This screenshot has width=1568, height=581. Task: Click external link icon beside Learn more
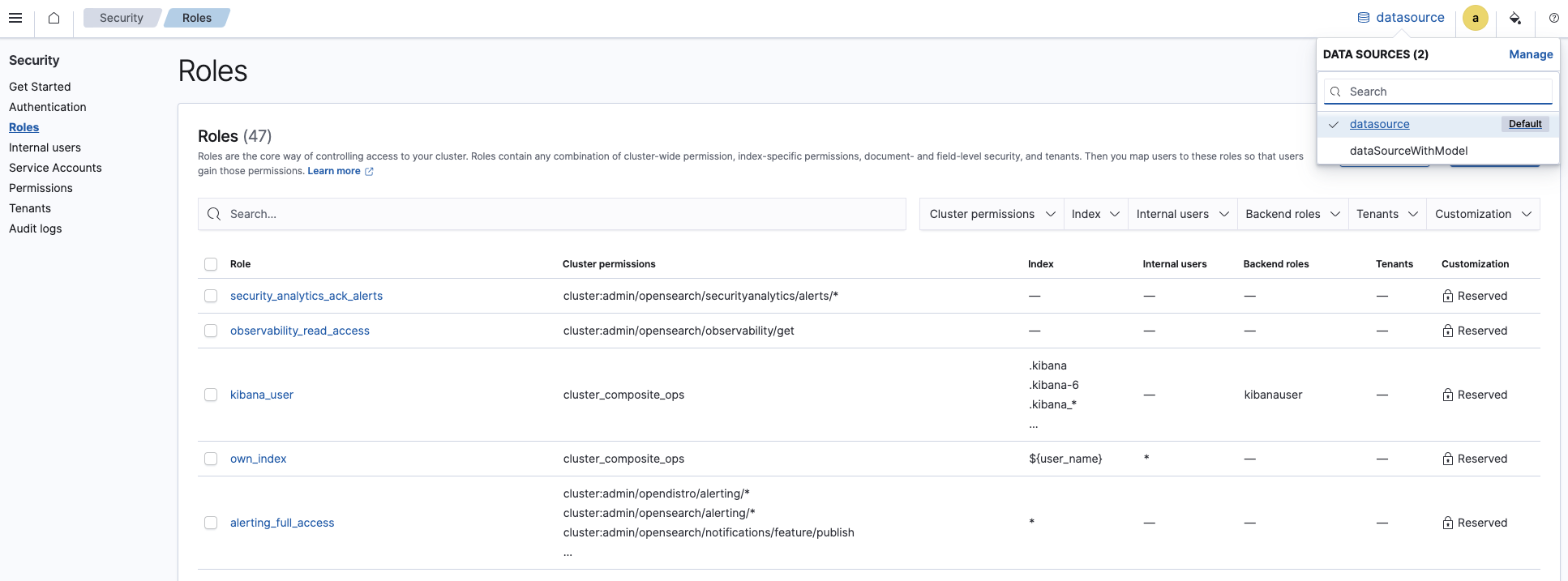coord(369,172)
